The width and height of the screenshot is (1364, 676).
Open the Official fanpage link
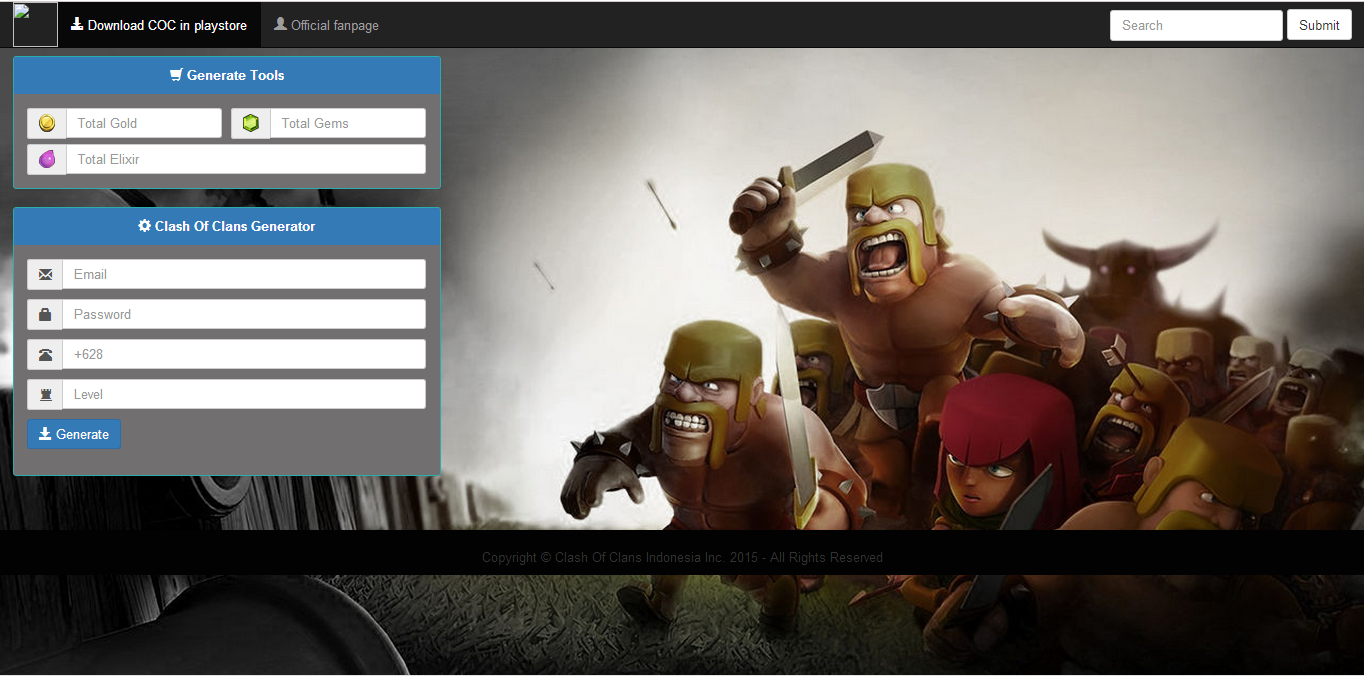click(327, 25)
